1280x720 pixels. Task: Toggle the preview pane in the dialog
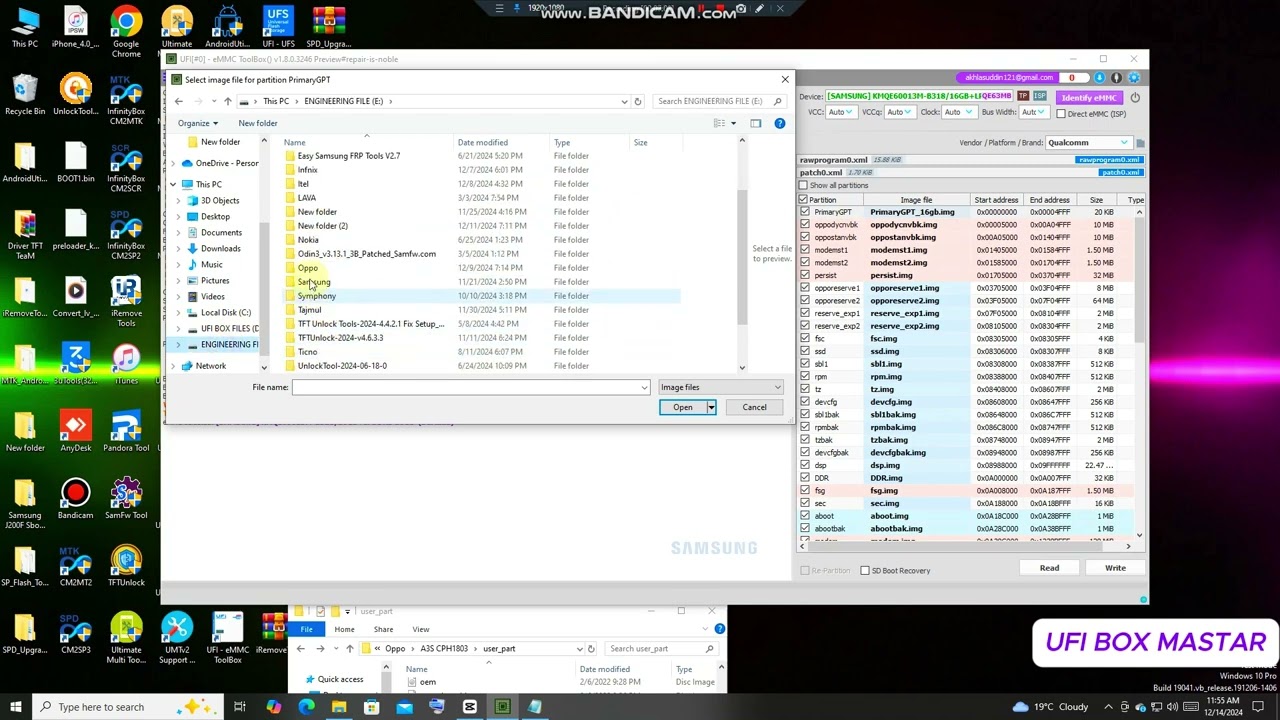coord(756,123)
